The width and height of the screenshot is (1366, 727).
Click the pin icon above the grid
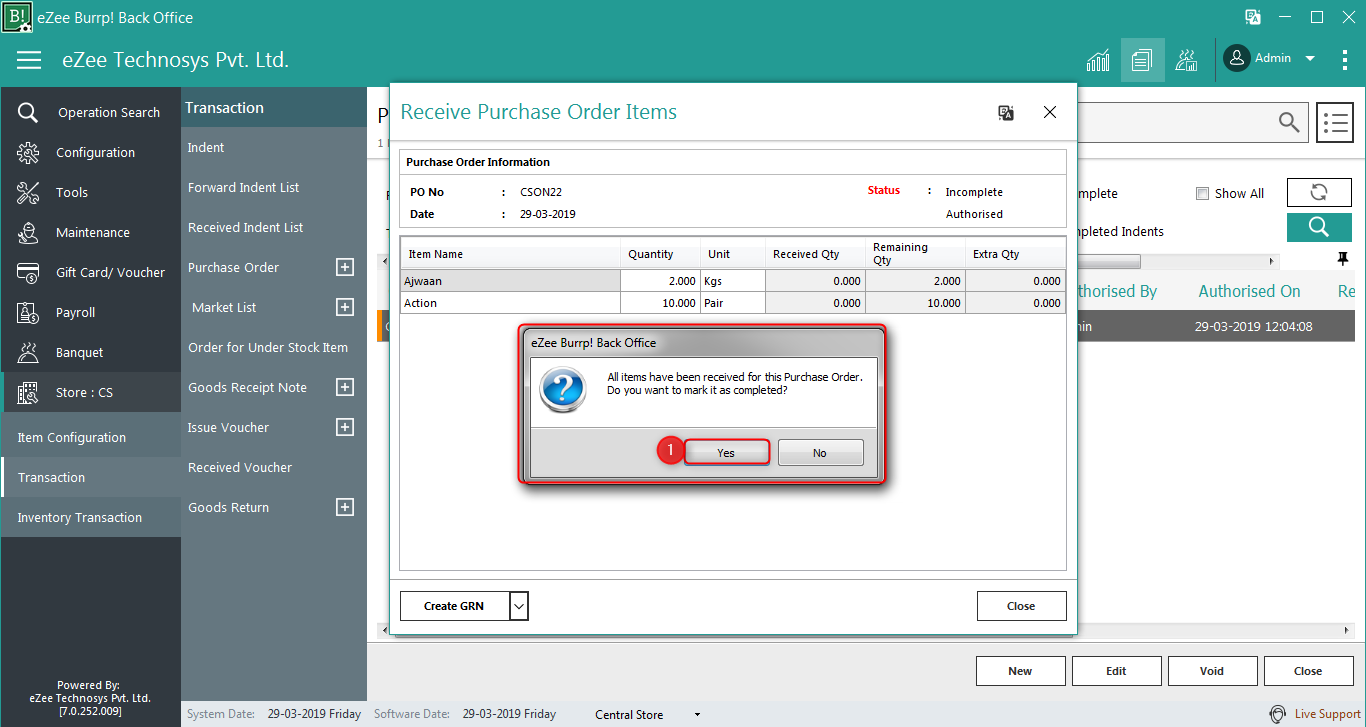tap(1343, 259)
